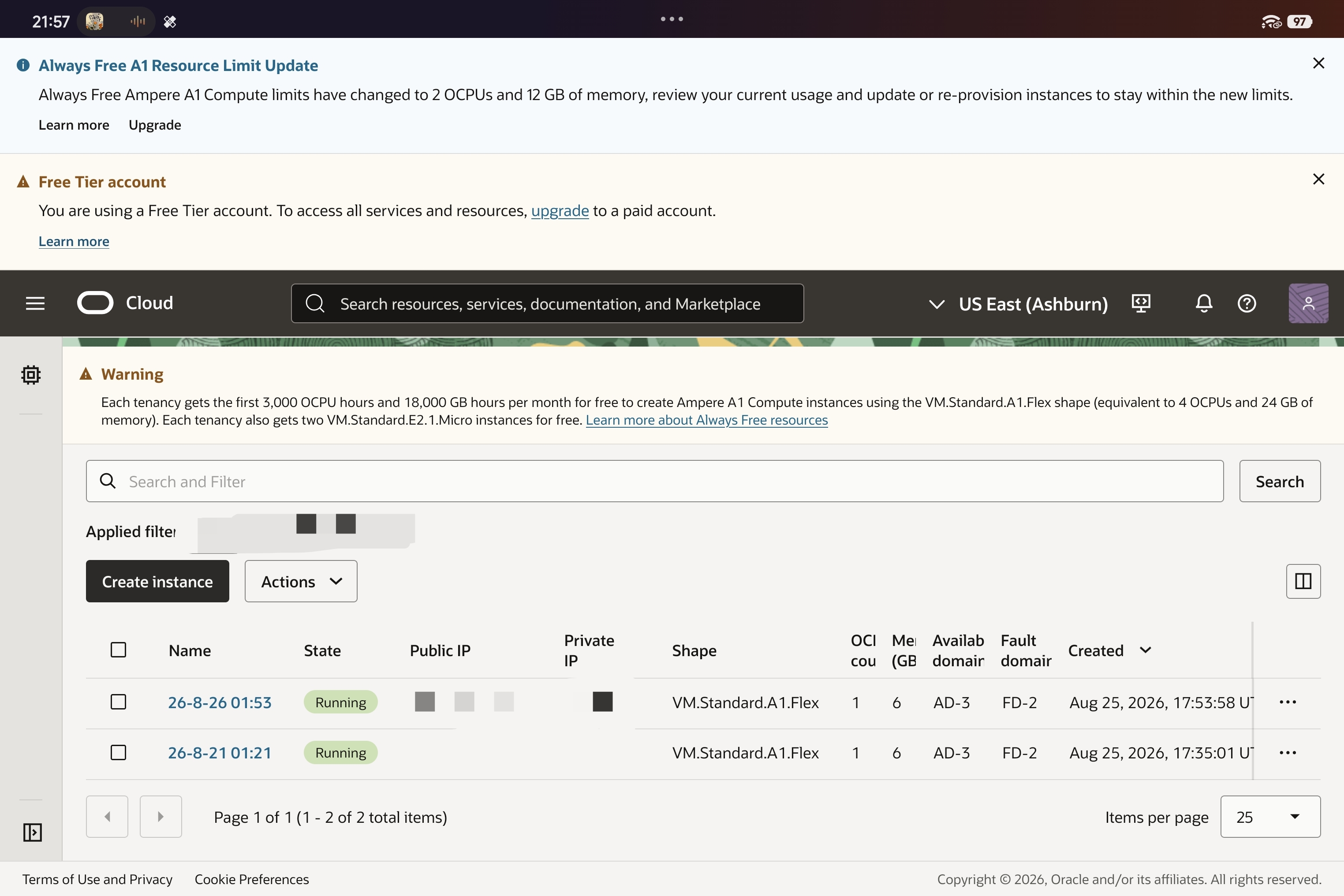Open the help question mark menu
This screenshot has height=896, width=1344.
tap(1246, 303)
